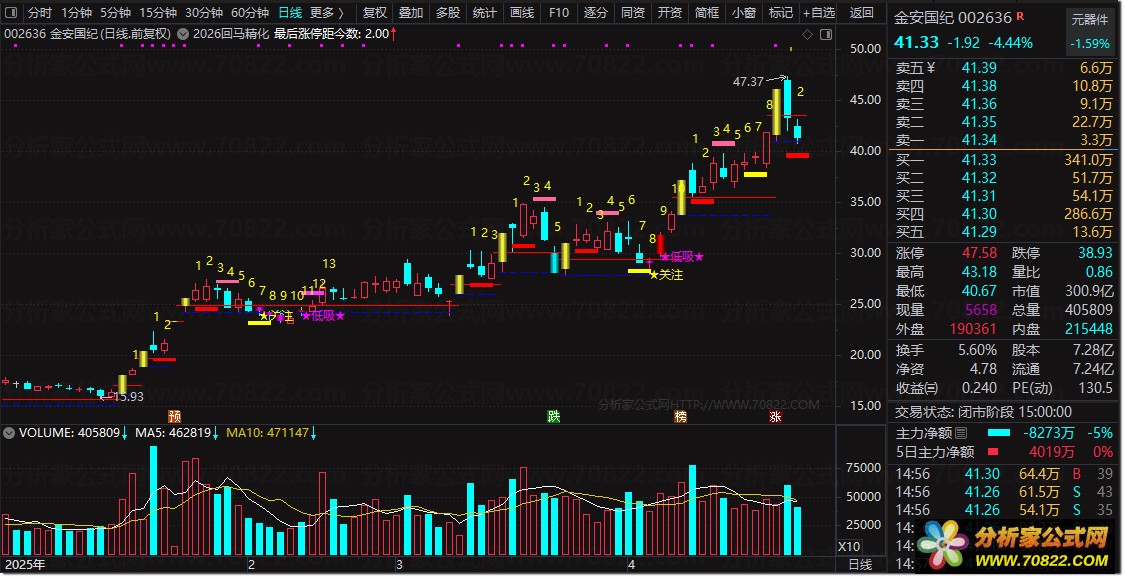Screen dimensions: 1125x577
Task: Open the F10 company info
Action: pos(558,13)
